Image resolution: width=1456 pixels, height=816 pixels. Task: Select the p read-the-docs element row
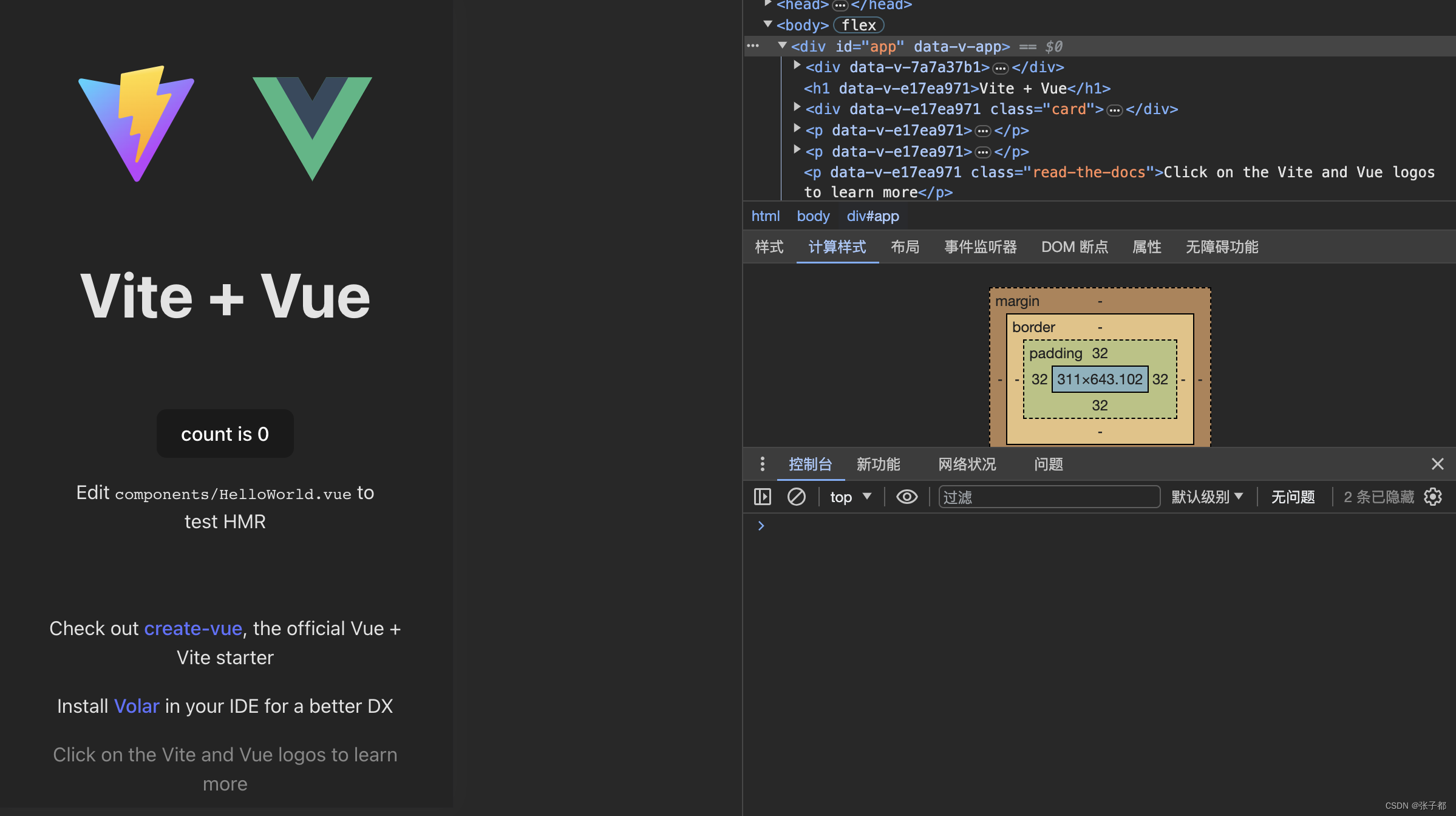tap(1119, 182)
